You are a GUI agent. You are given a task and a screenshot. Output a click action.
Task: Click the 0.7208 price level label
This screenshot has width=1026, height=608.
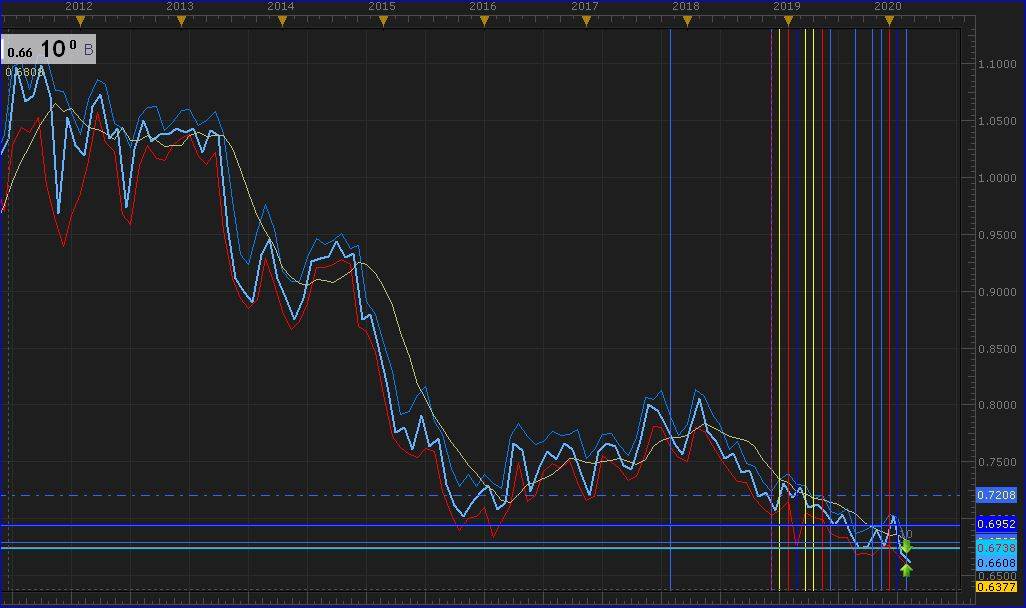[x=996, y=495]
